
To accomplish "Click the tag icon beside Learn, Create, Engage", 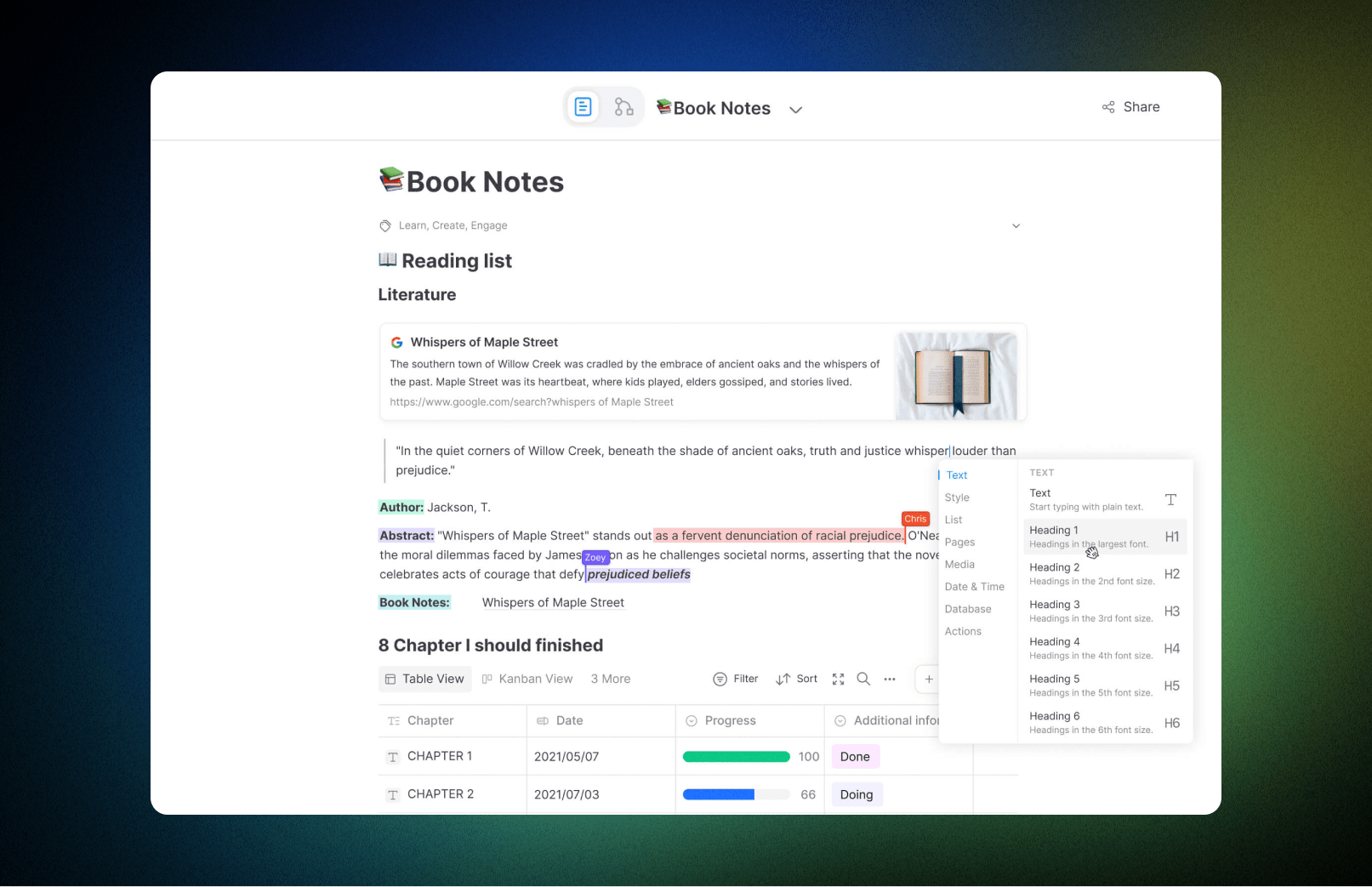I will 385,225.
